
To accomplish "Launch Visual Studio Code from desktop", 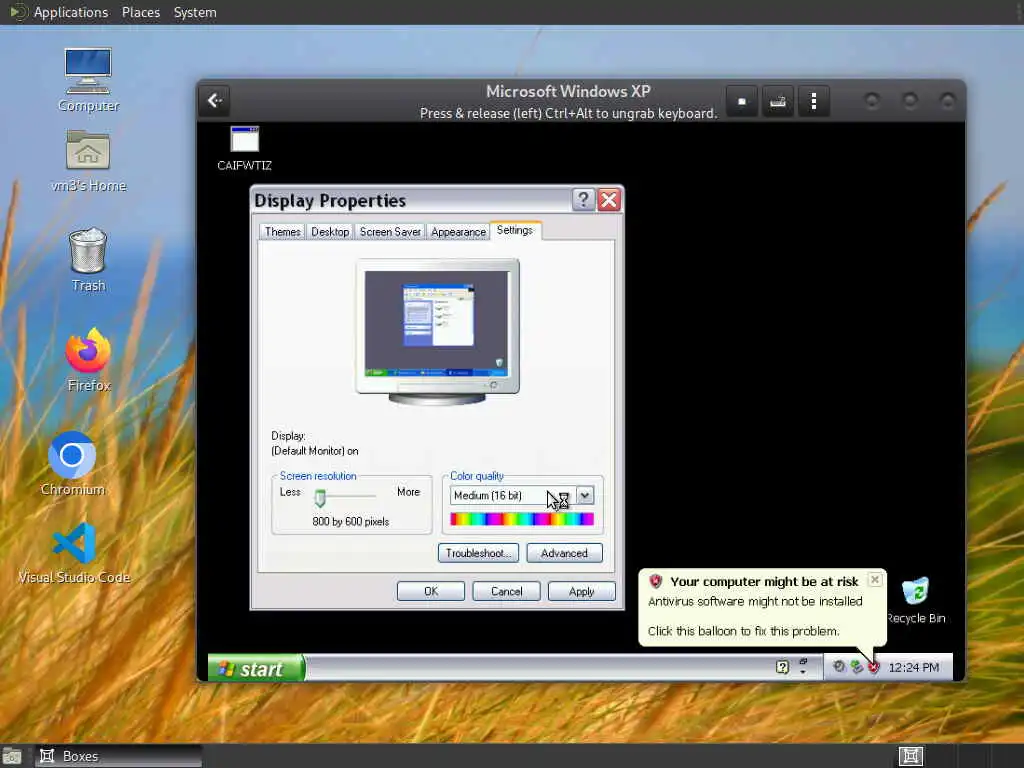I will (x=74, y=554).
